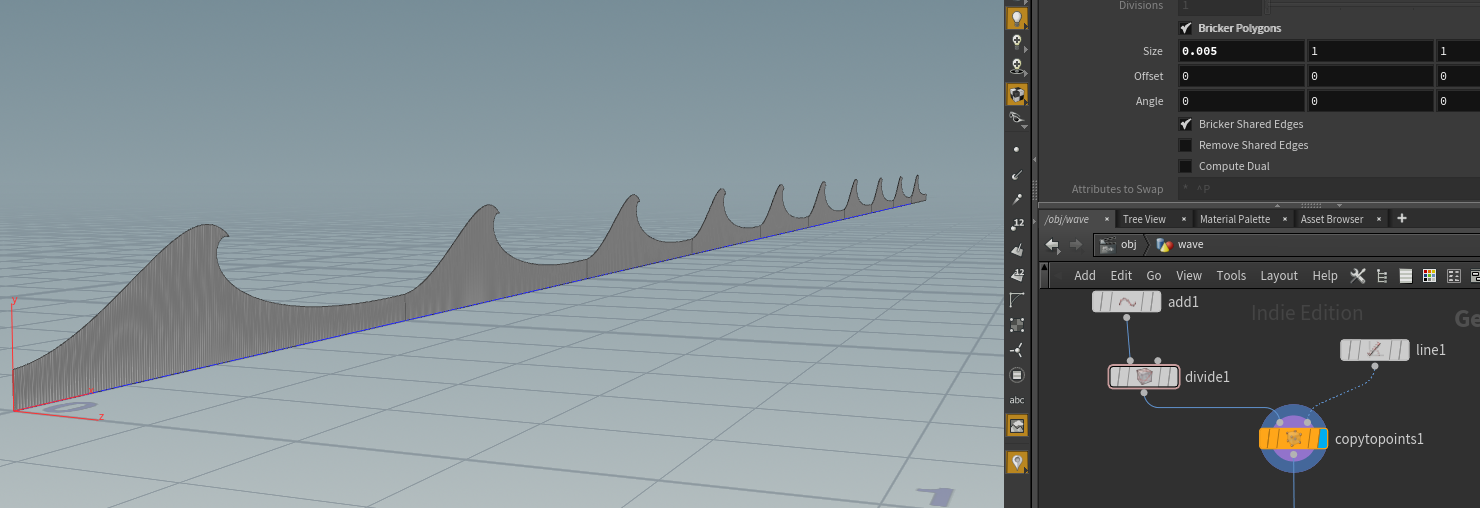
Task: Toggle display points dot icon
Action: coord(1017,149)
